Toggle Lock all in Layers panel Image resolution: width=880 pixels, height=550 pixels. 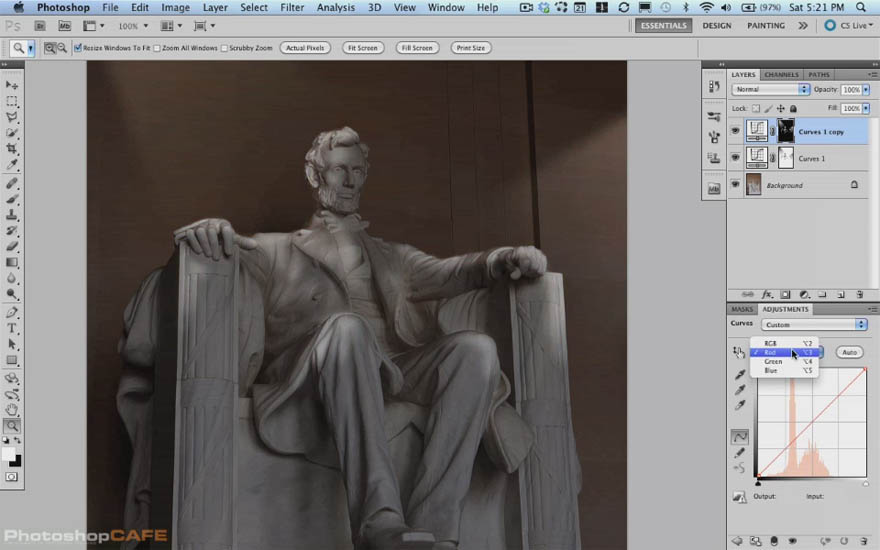pos(793,108)
